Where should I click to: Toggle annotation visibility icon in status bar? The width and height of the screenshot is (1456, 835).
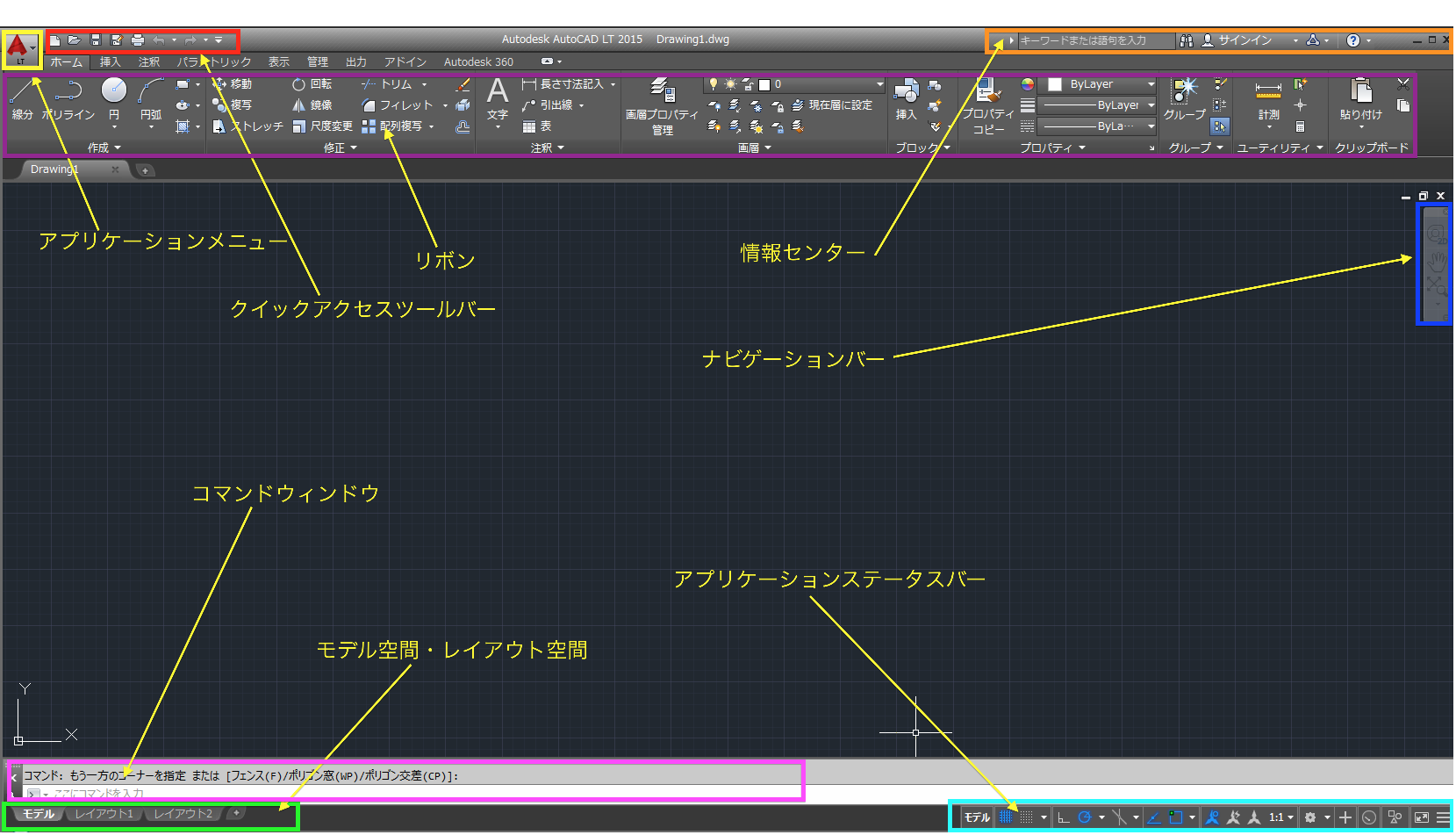[1212, 817]
